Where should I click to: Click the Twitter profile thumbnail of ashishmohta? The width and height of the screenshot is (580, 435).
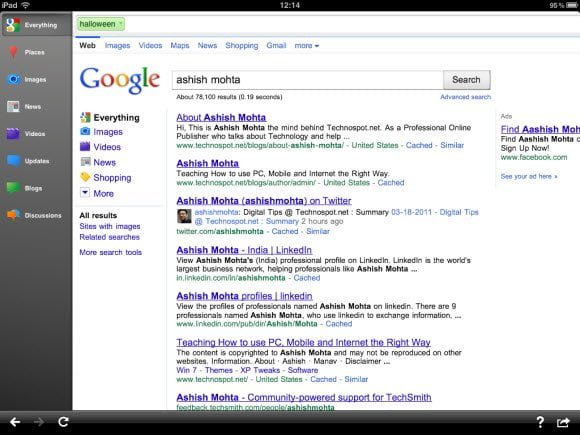click(184, 216)
